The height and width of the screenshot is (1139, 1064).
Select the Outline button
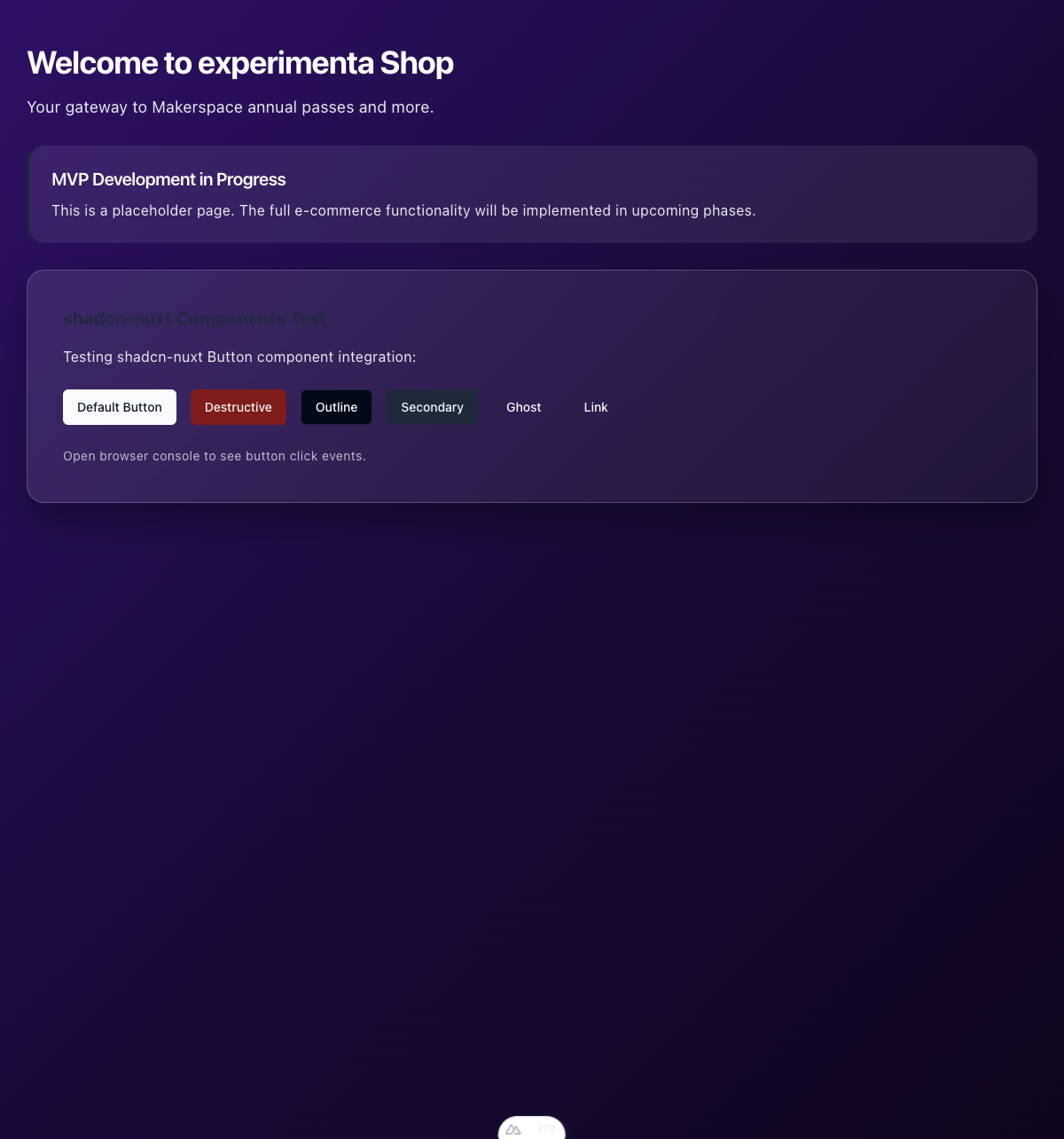pyautogui.click(x=337, y=407)
